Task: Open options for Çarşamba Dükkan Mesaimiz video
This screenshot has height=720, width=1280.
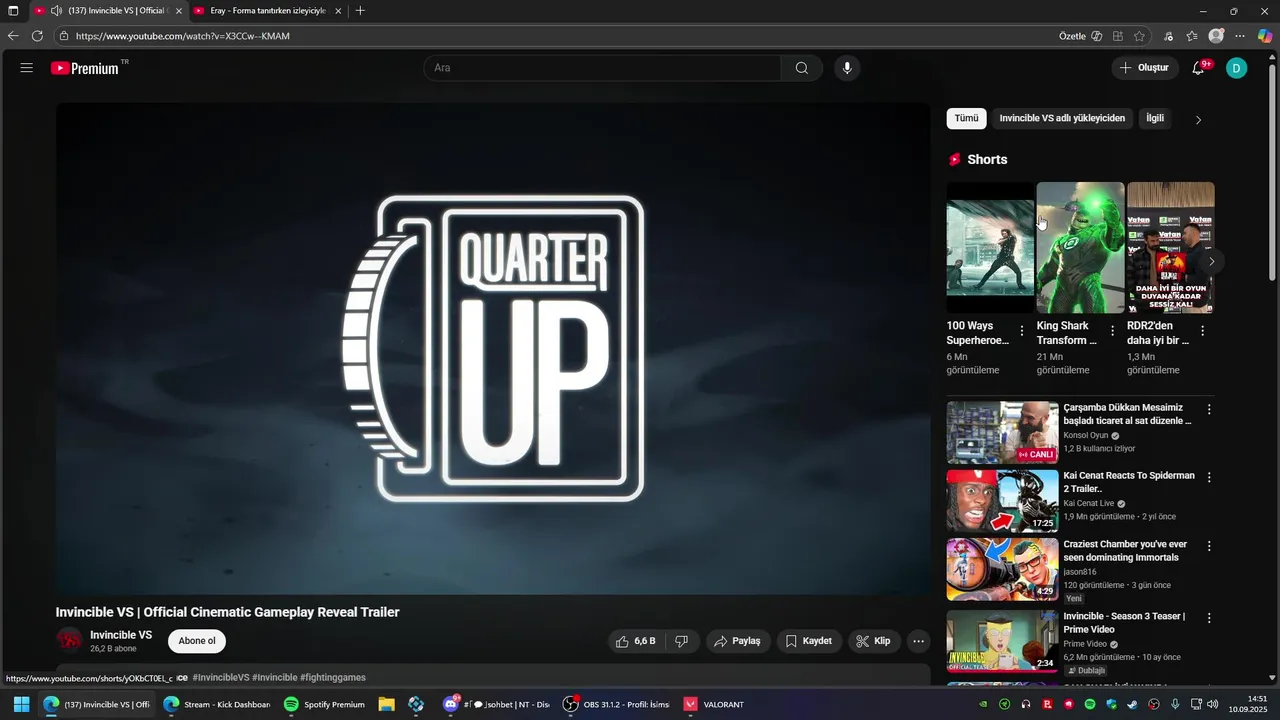Action: 1209,409
